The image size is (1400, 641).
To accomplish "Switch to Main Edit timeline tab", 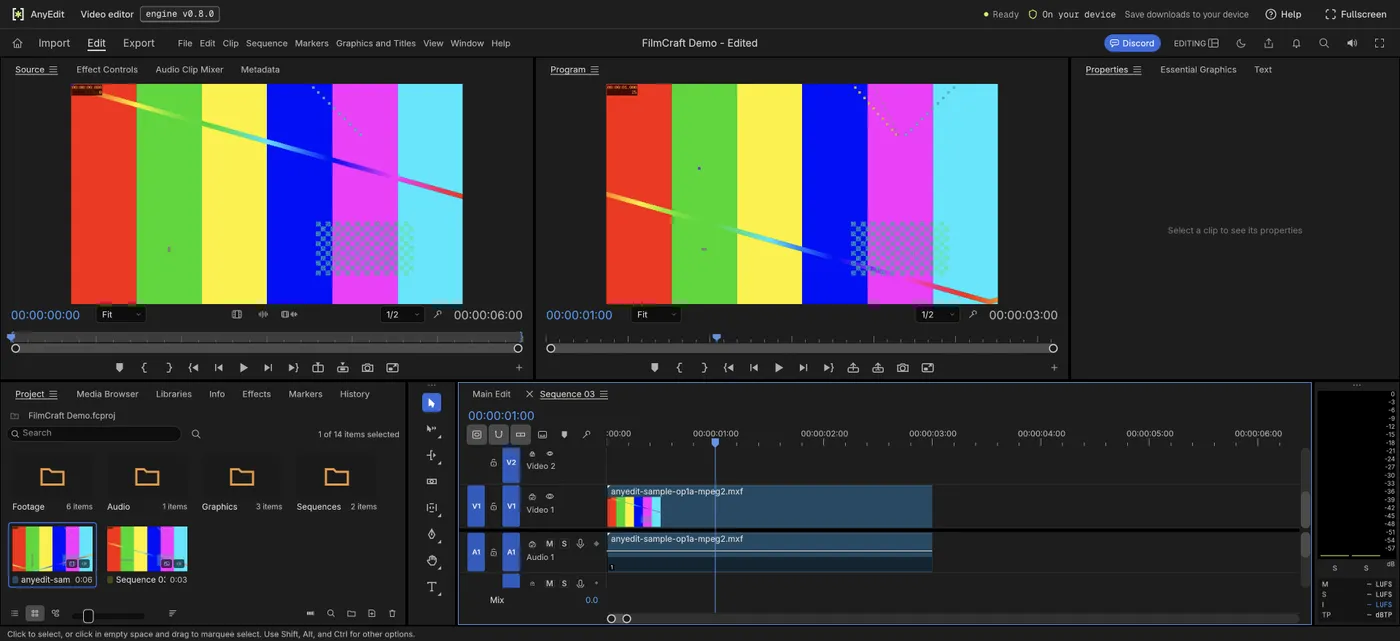I will click(x=491, y=394).
